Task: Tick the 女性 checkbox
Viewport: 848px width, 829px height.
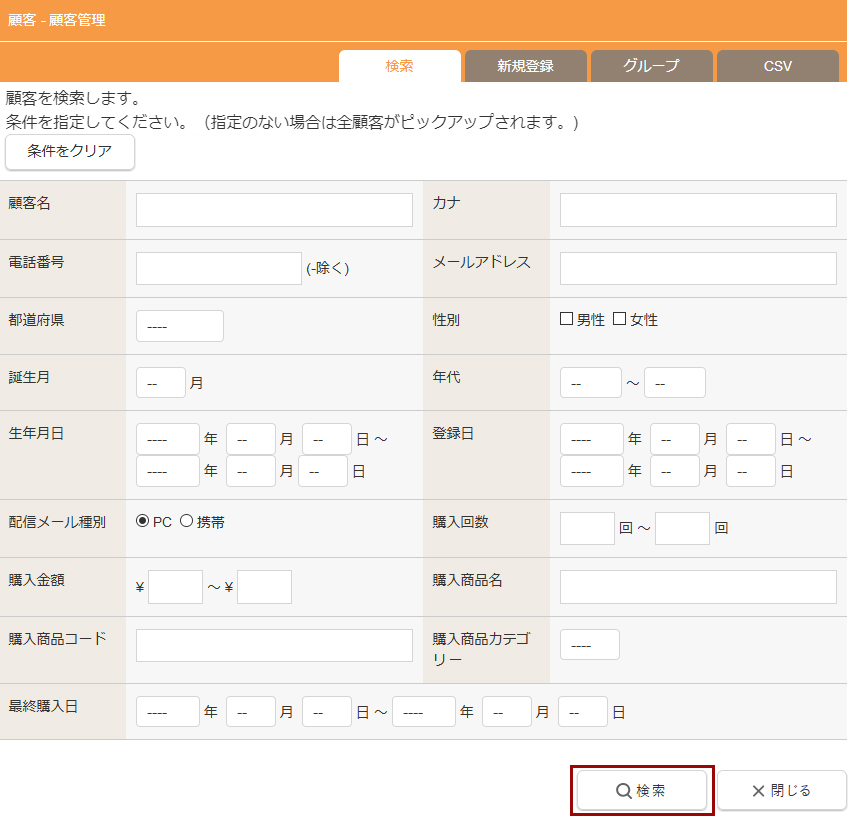Action: click(x=619, y=319)
